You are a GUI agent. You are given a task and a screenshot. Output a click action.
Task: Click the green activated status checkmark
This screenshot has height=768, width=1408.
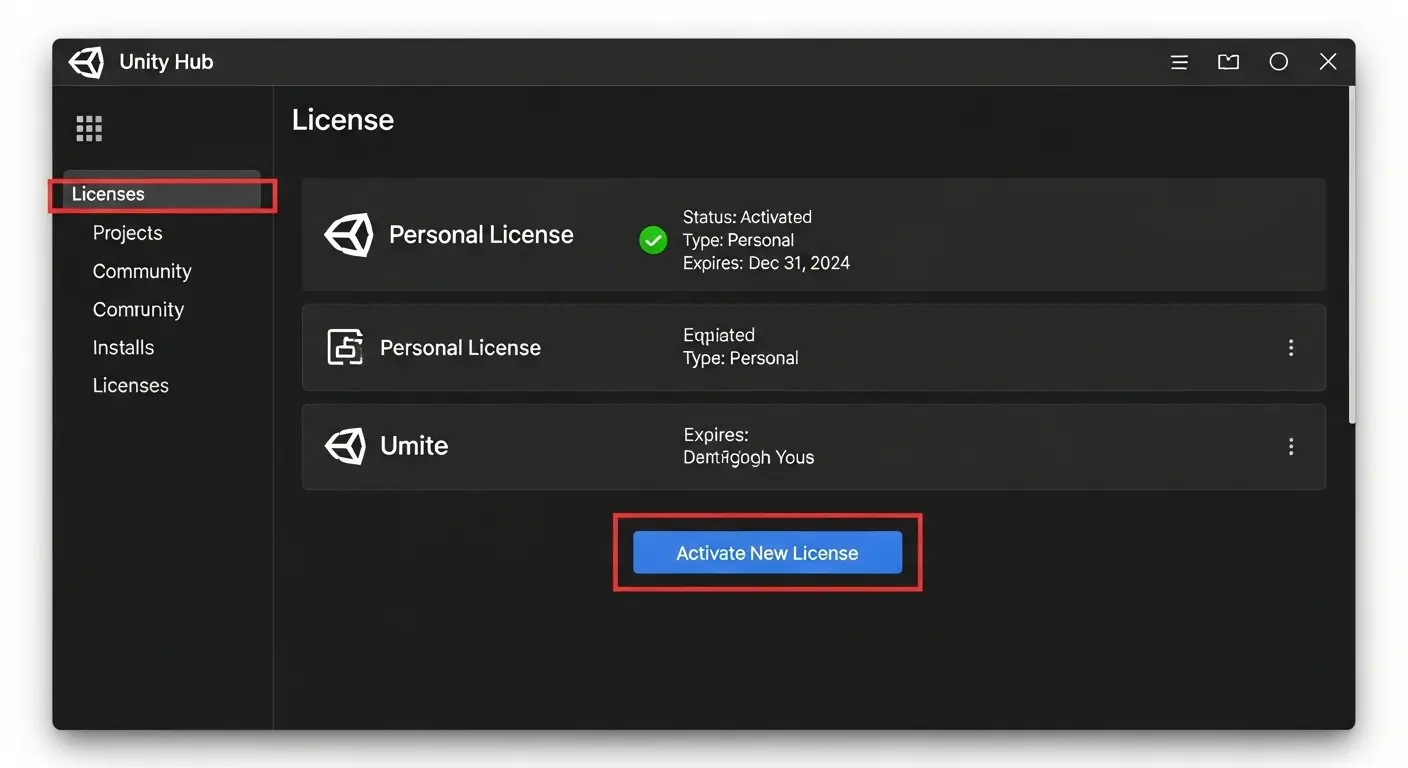click(652, 240)
